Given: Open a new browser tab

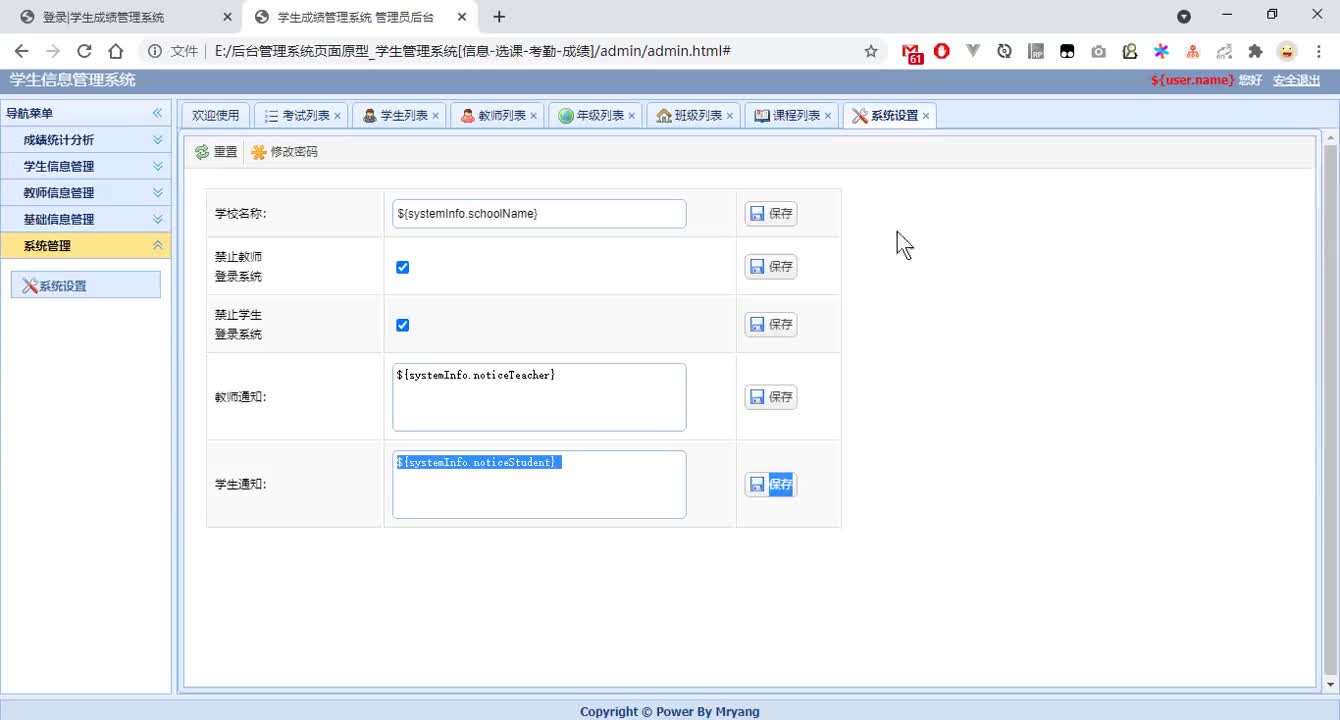Looking at the screenshot, I should 499,17.
